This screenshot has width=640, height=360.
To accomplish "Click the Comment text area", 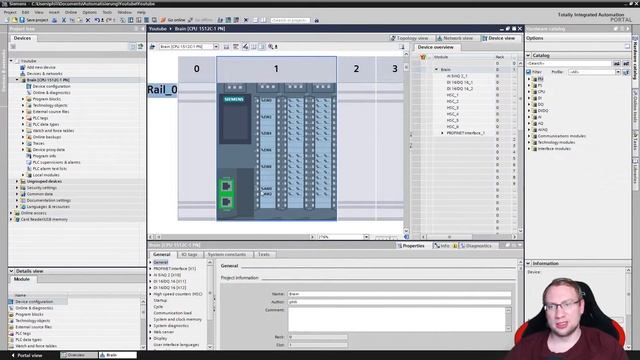I will point(397,319).
